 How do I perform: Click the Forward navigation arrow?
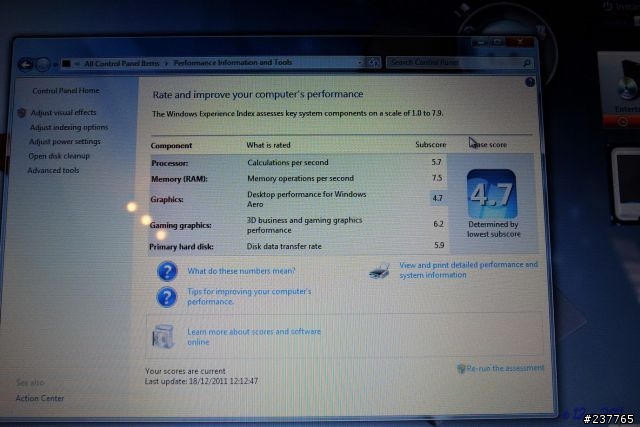pyautogui.click(x=43, y=64)
